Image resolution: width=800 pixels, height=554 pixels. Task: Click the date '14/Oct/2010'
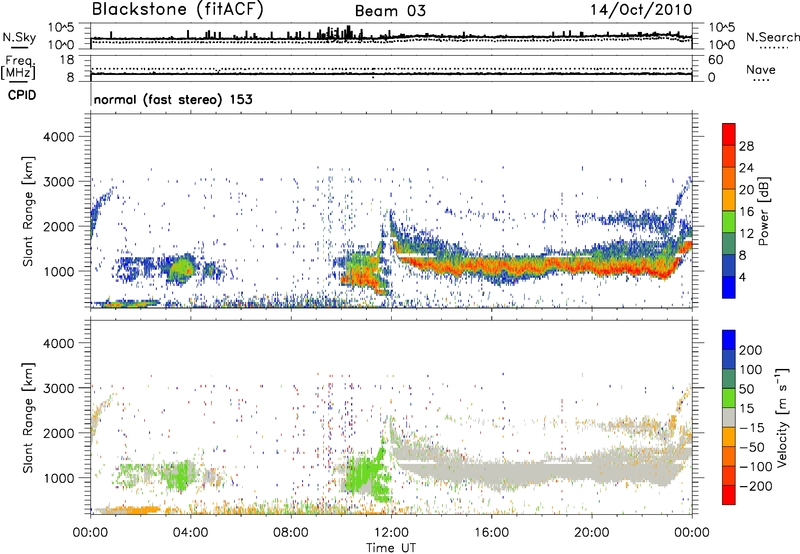641,10
